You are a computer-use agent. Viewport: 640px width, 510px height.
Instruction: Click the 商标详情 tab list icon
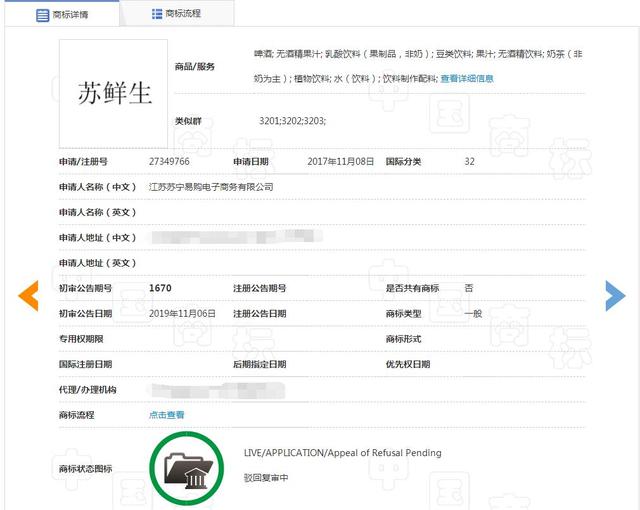coord(42,16)
